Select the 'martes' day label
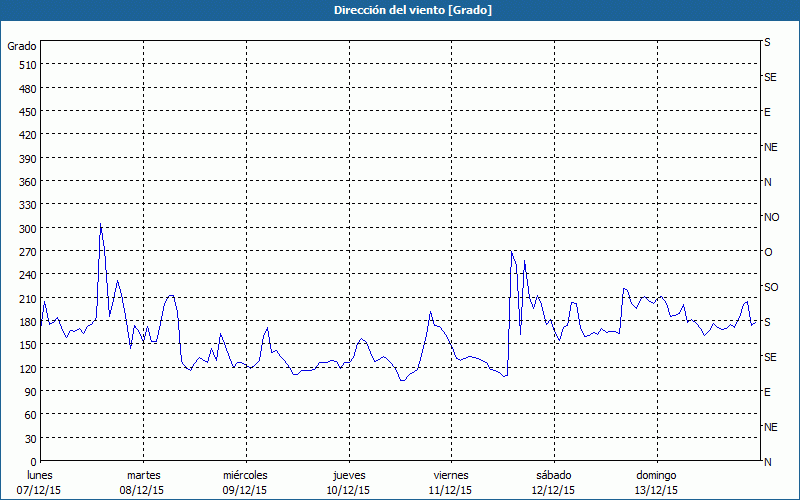This screenshot has height=500, width=800. click(x=143, y=475)
